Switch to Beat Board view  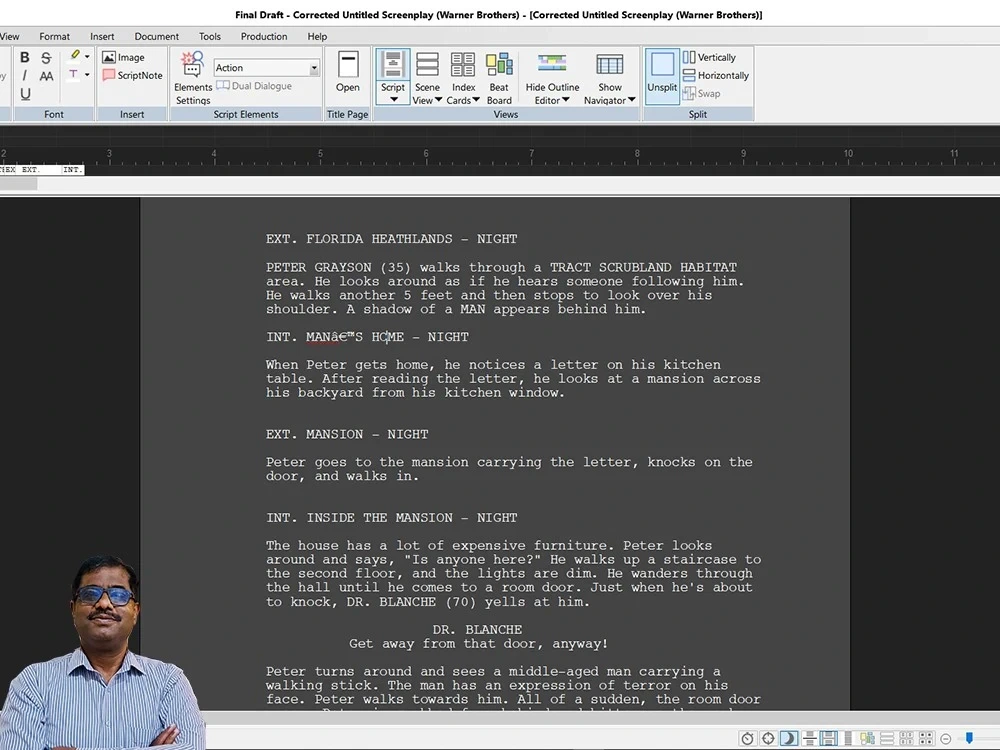pyautogui.click(x=499, y=75)
